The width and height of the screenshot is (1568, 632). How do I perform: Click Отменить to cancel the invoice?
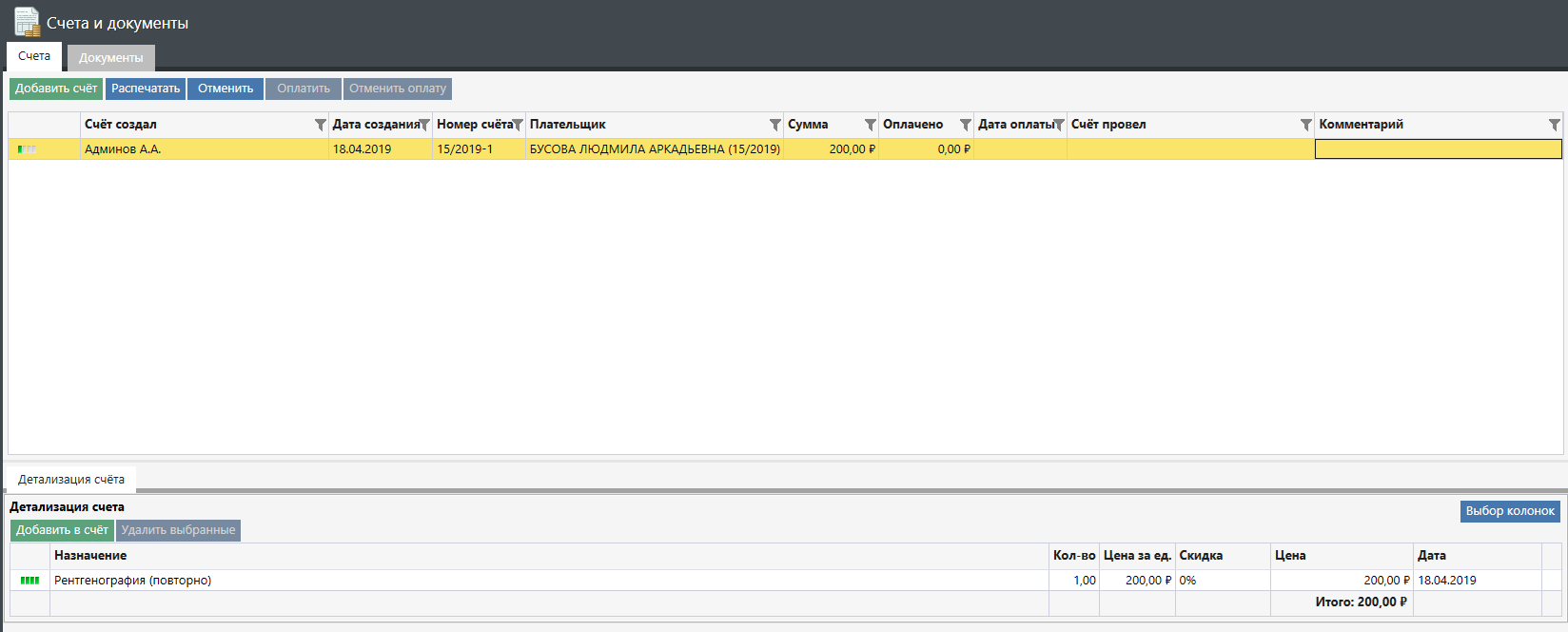(x=225, y=89)
